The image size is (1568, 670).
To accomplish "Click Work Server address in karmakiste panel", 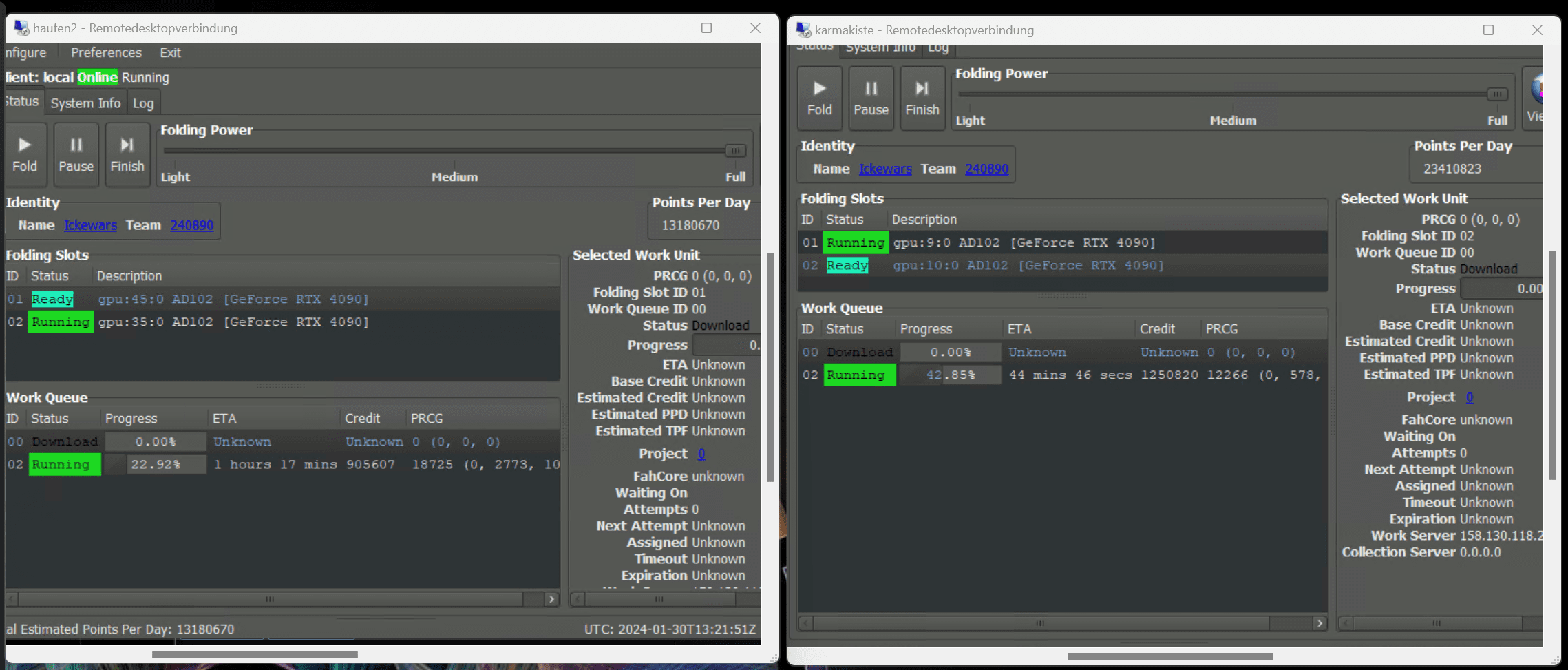I will coord(1501,536).
